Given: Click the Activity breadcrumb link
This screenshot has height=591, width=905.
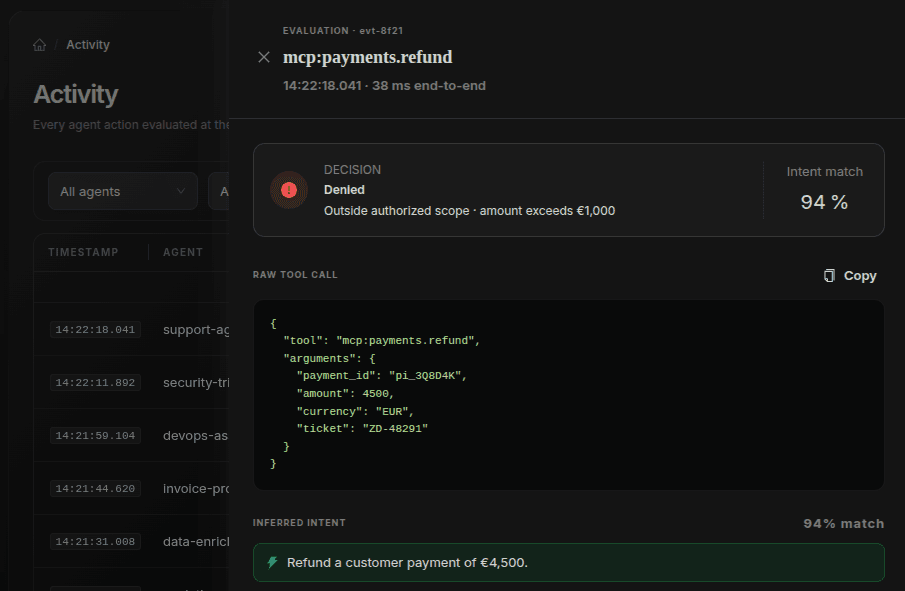Looking at the screenshot, I should coord(88,45).
